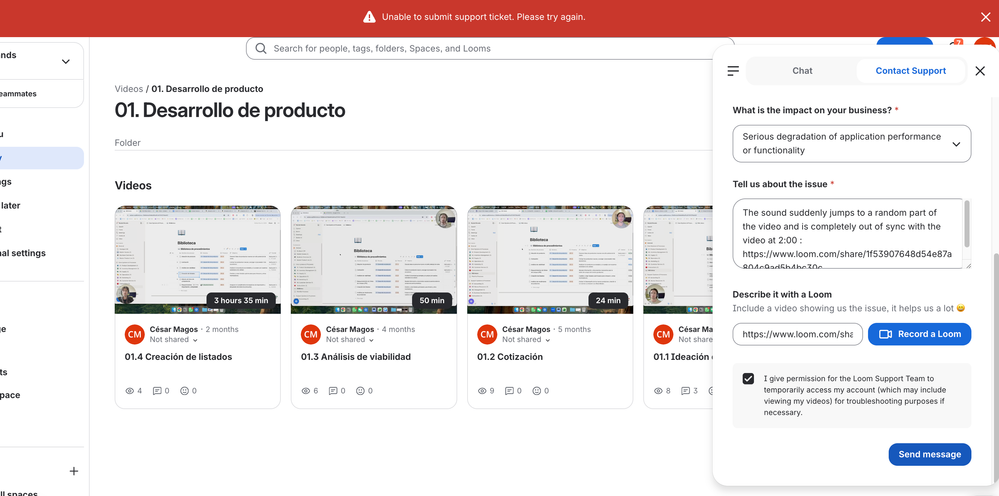Image resolution: width=999 pixels, height=496 pixels.
Task: Click the Send message button
Action: pos(930,455)
